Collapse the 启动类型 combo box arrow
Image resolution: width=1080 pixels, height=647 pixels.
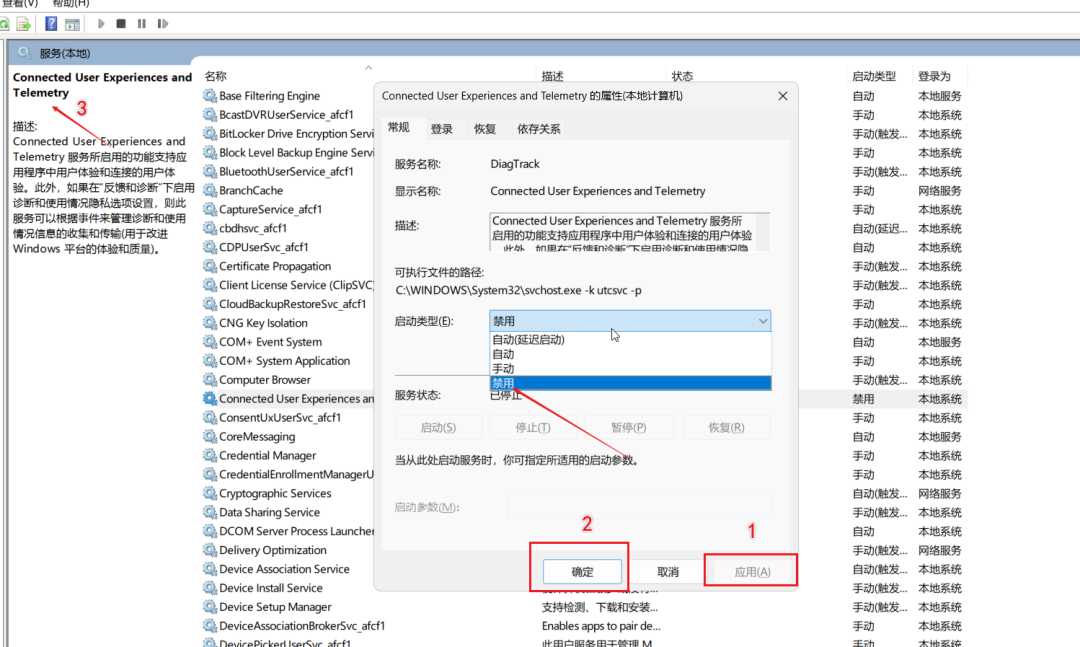763,321
